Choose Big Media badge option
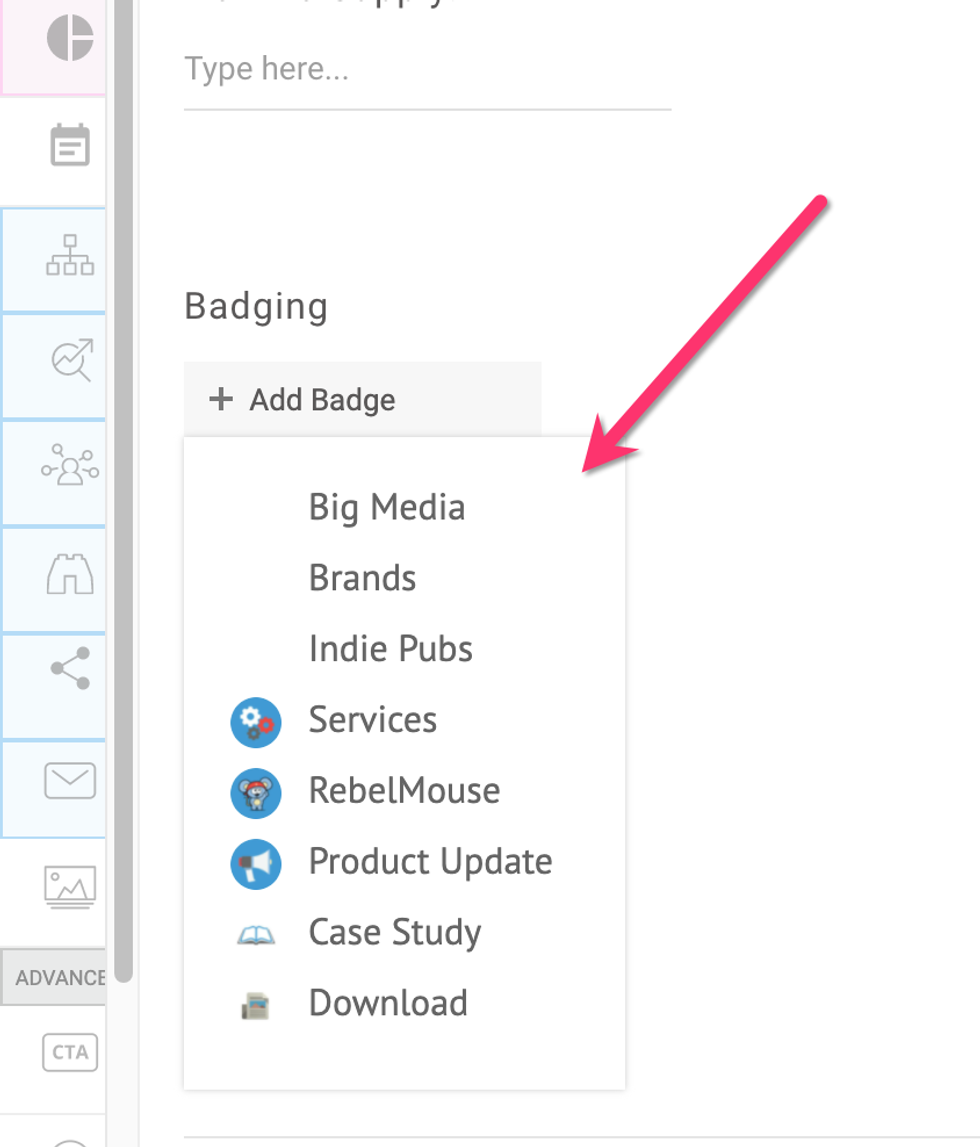 pyautogui.click(x=386, y=507)
